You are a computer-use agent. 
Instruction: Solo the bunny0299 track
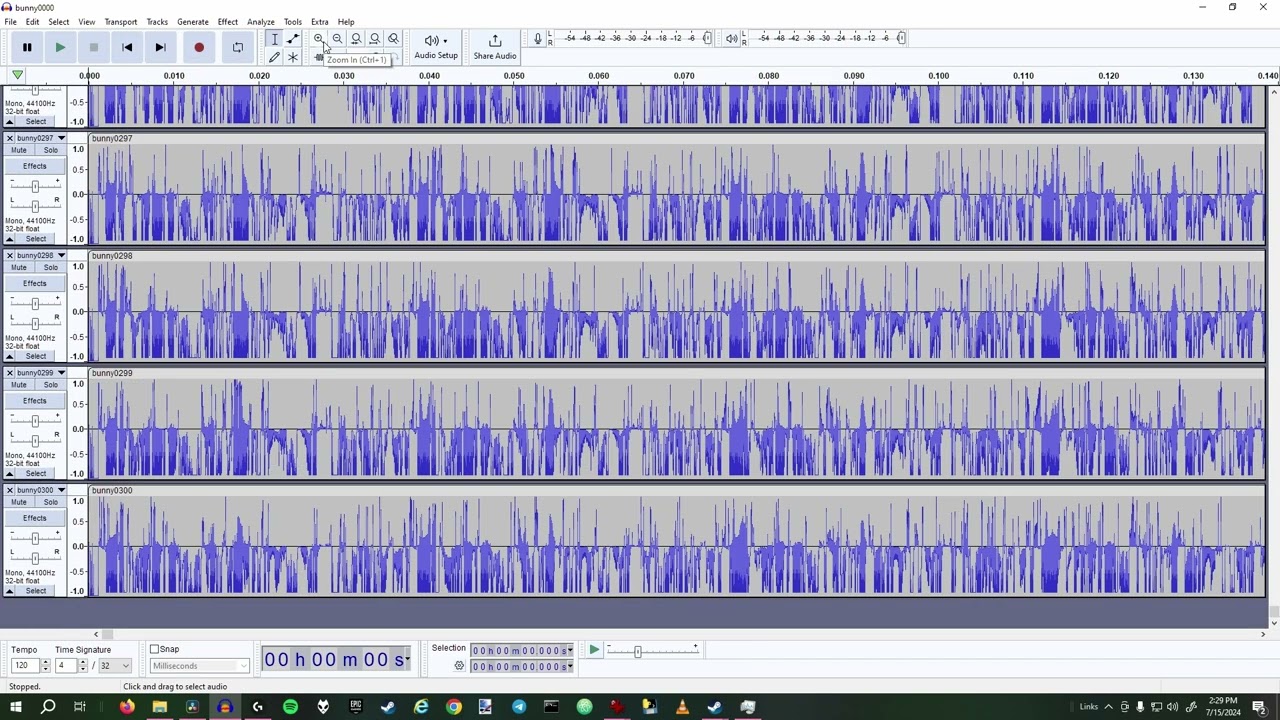50,384
